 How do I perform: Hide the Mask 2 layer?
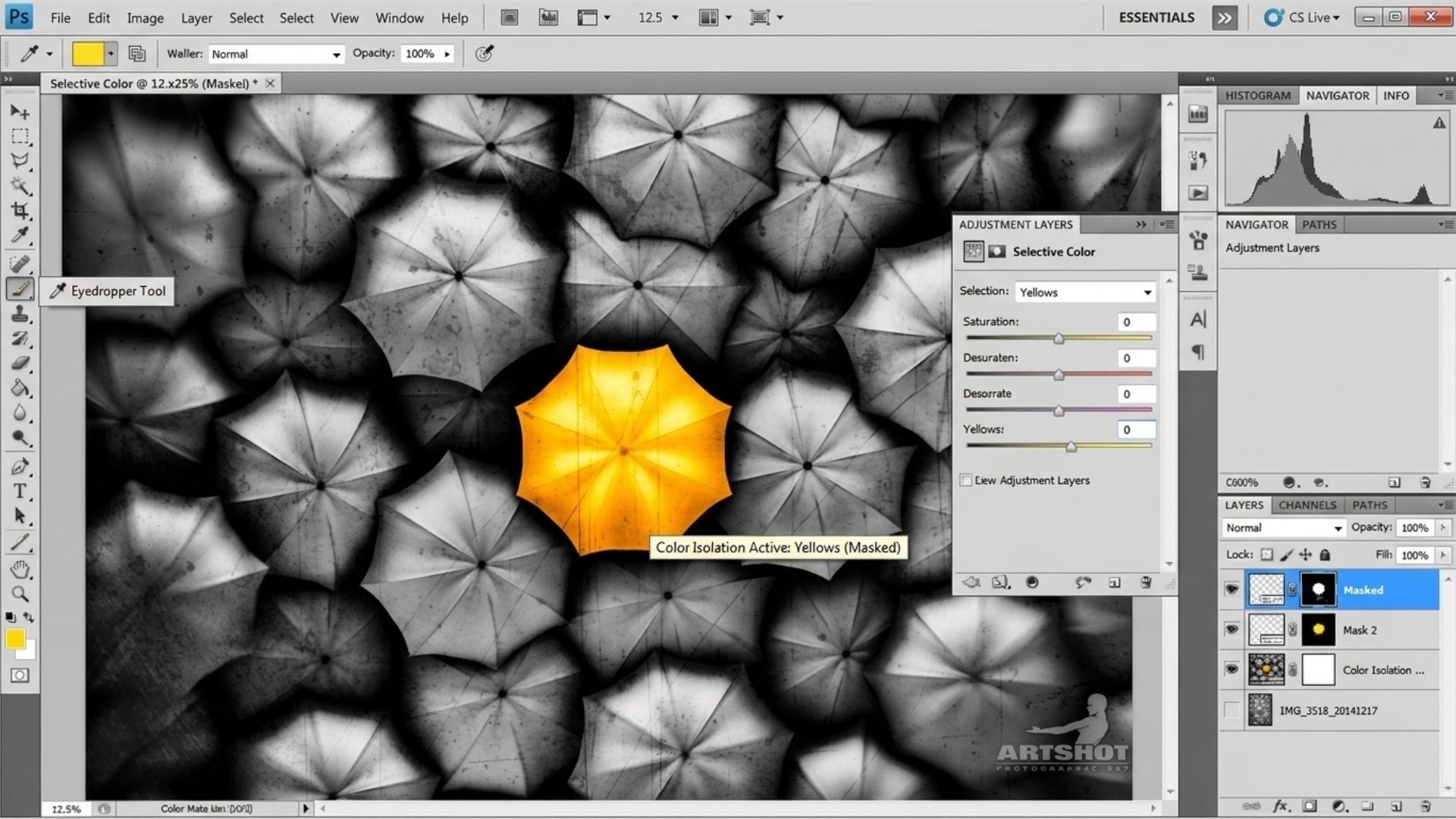point(1232,629)
